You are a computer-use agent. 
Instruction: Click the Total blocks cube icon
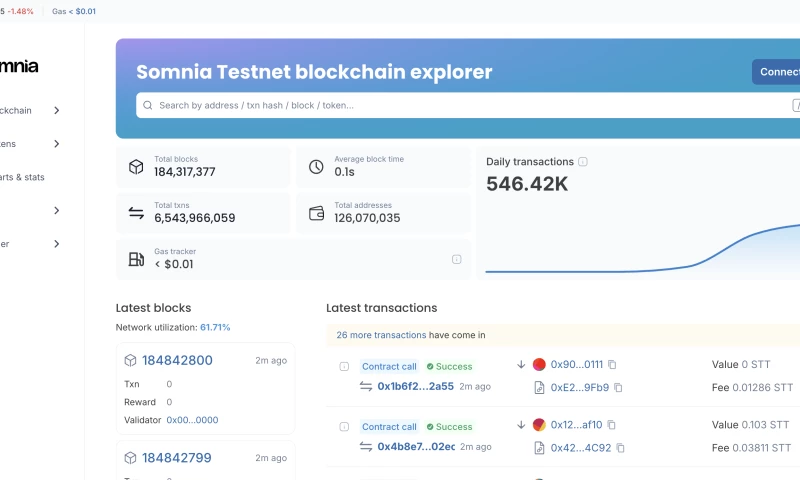[136, 167]
